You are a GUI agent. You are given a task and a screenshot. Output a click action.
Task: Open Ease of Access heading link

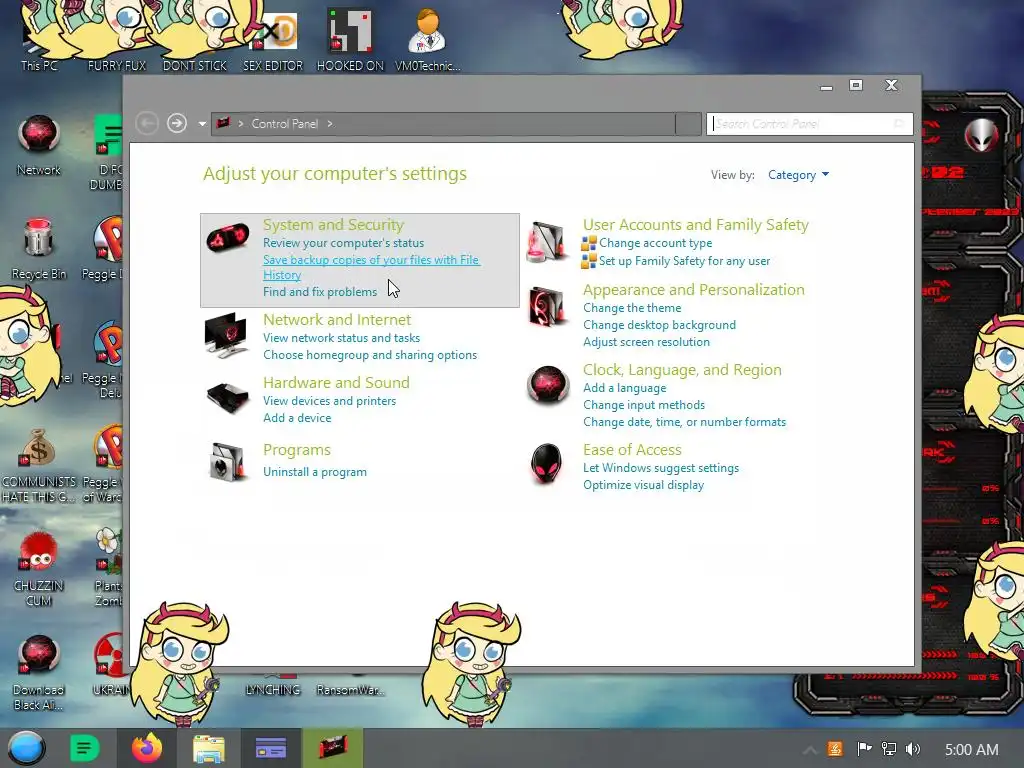click(x=632, y=450)
